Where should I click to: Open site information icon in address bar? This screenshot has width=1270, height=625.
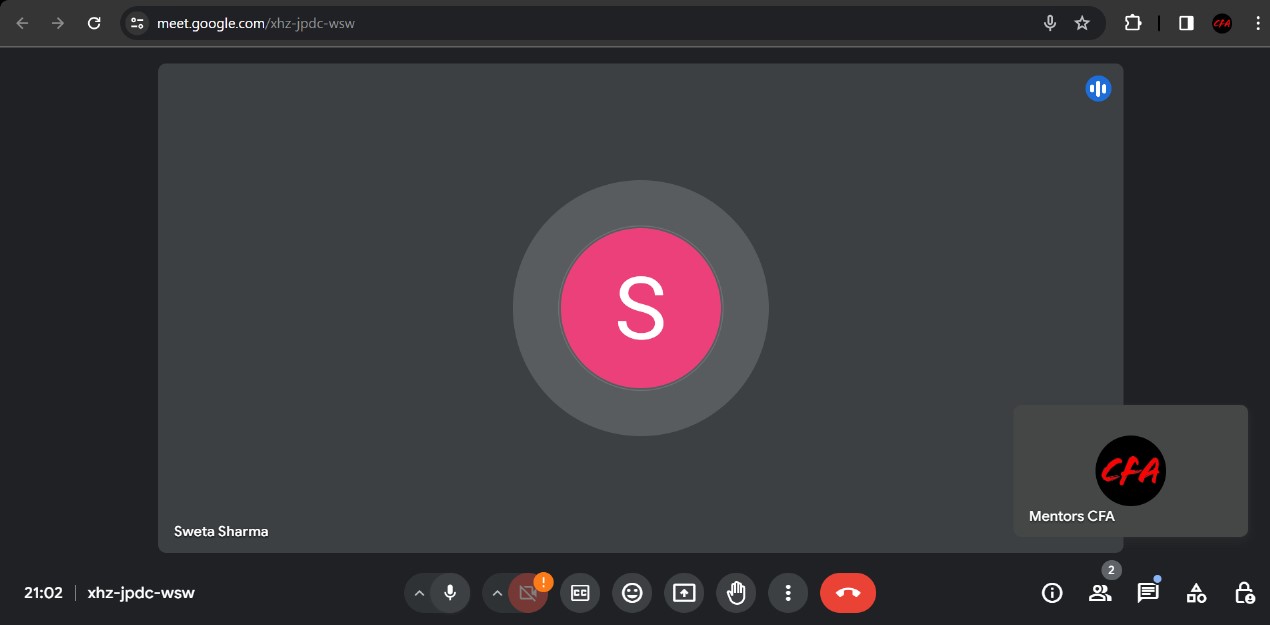(137, 23)
